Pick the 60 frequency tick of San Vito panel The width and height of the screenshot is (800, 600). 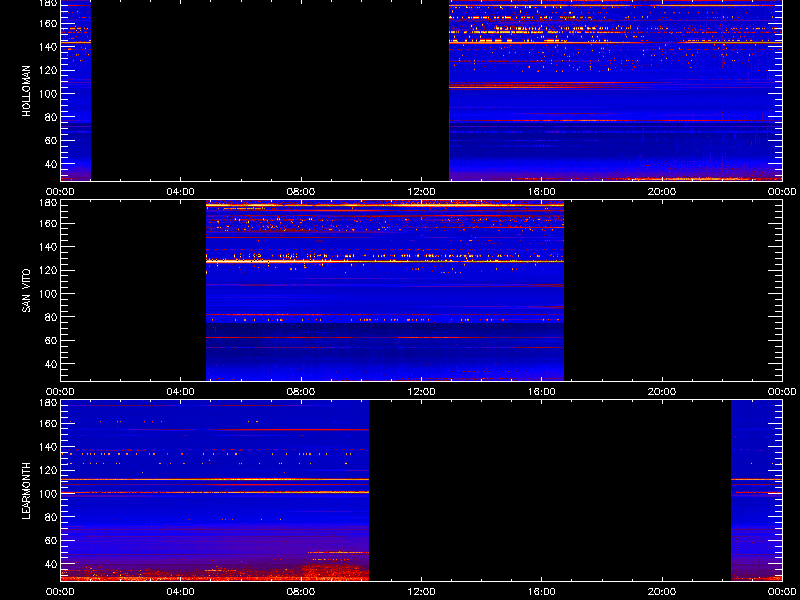coord(52,340)
